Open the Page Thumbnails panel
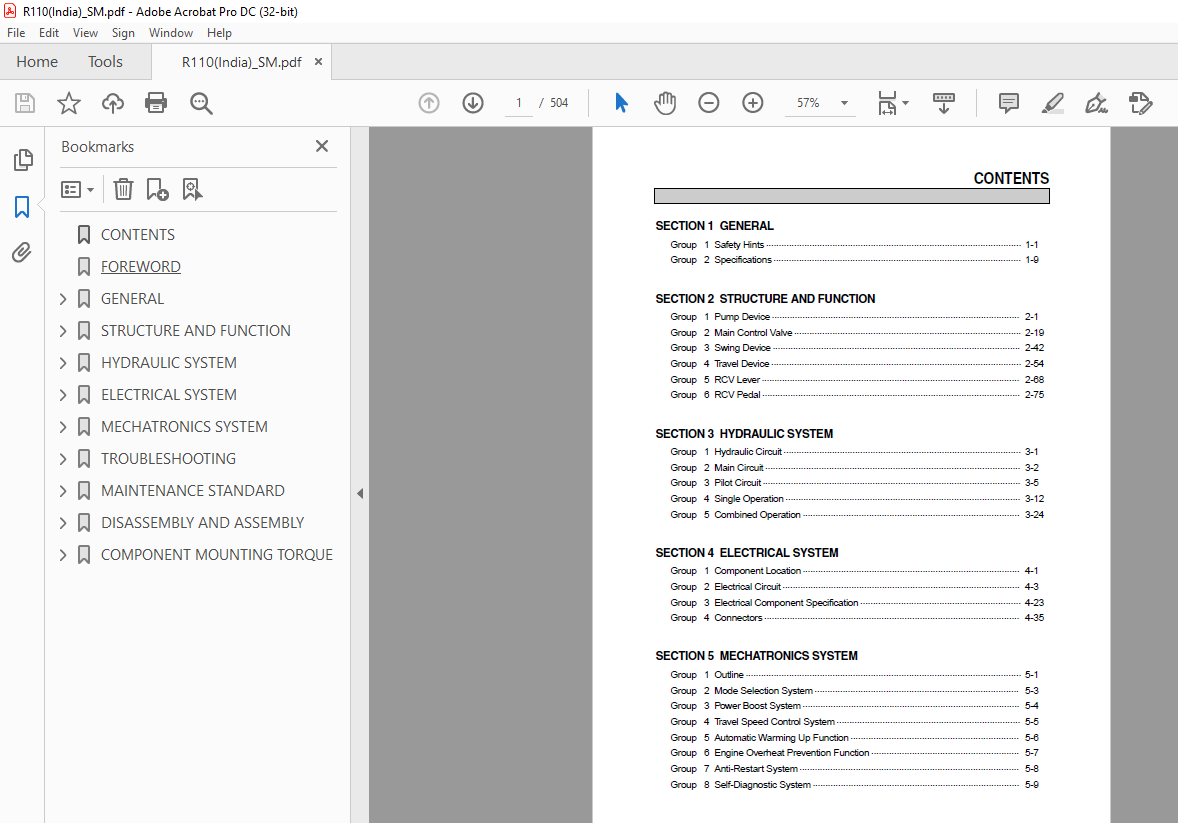 click(23, 159)
